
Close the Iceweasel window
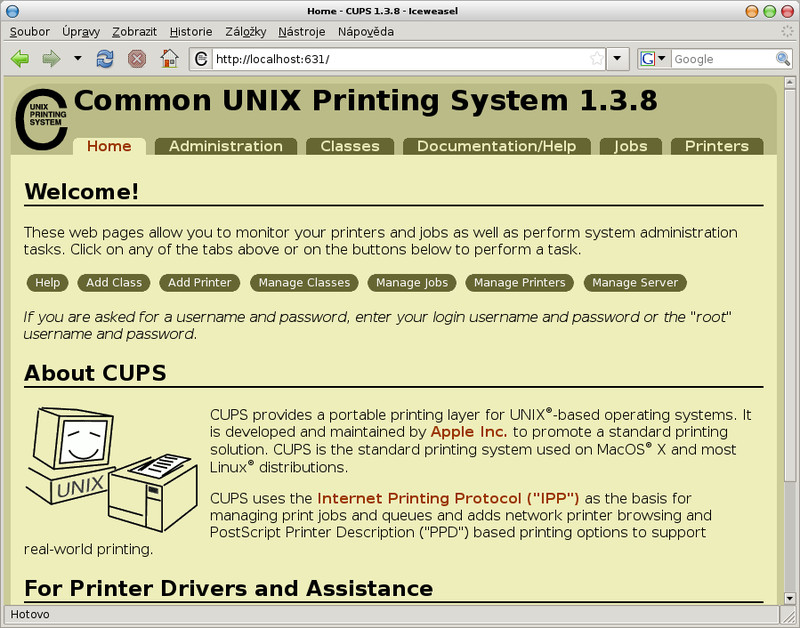click(x=787, y=11)
